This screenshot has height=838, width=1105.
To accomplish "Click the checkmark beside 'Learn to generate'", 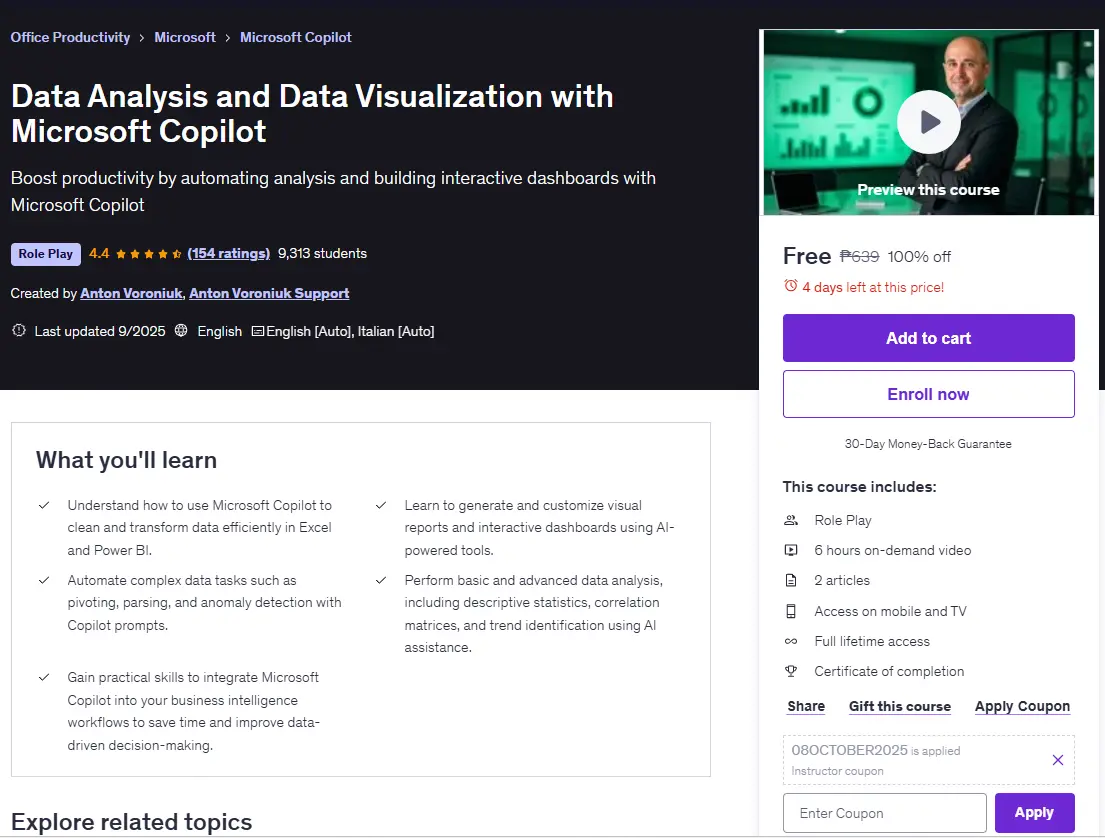I will pos(381,505).
